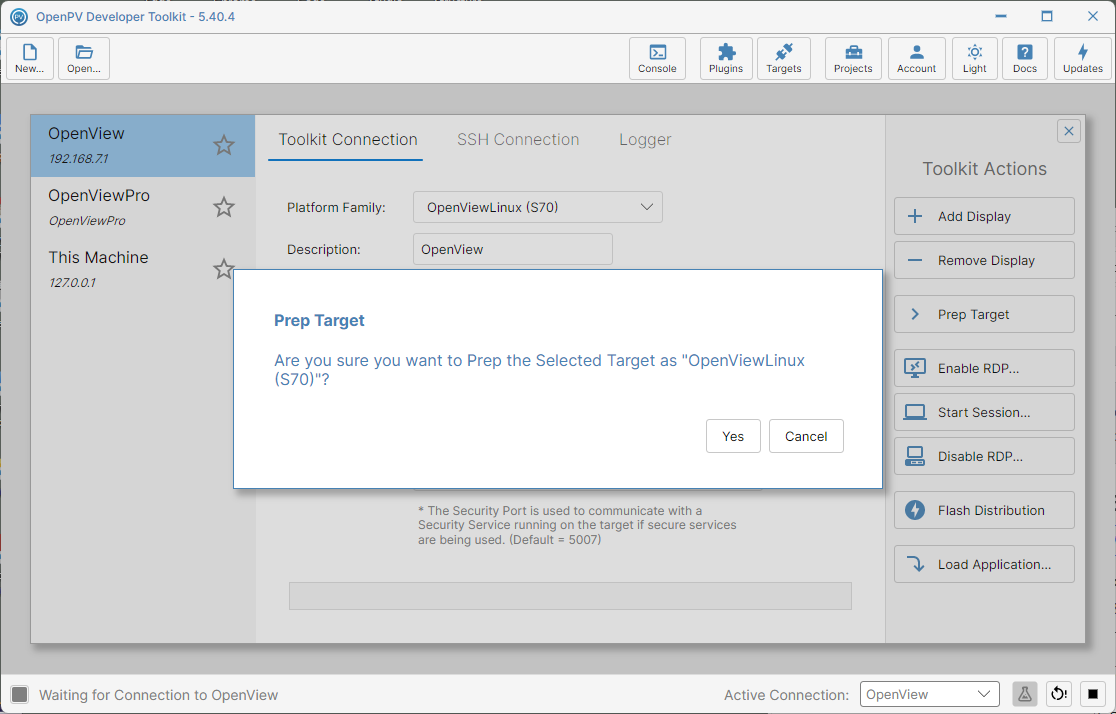Image resolution: width=1116 pixels, height=714 pixels.
Task: Click 'Waiting for Connection to OpenView' status text
Action: pyautogui.click(x=158, y=695)
